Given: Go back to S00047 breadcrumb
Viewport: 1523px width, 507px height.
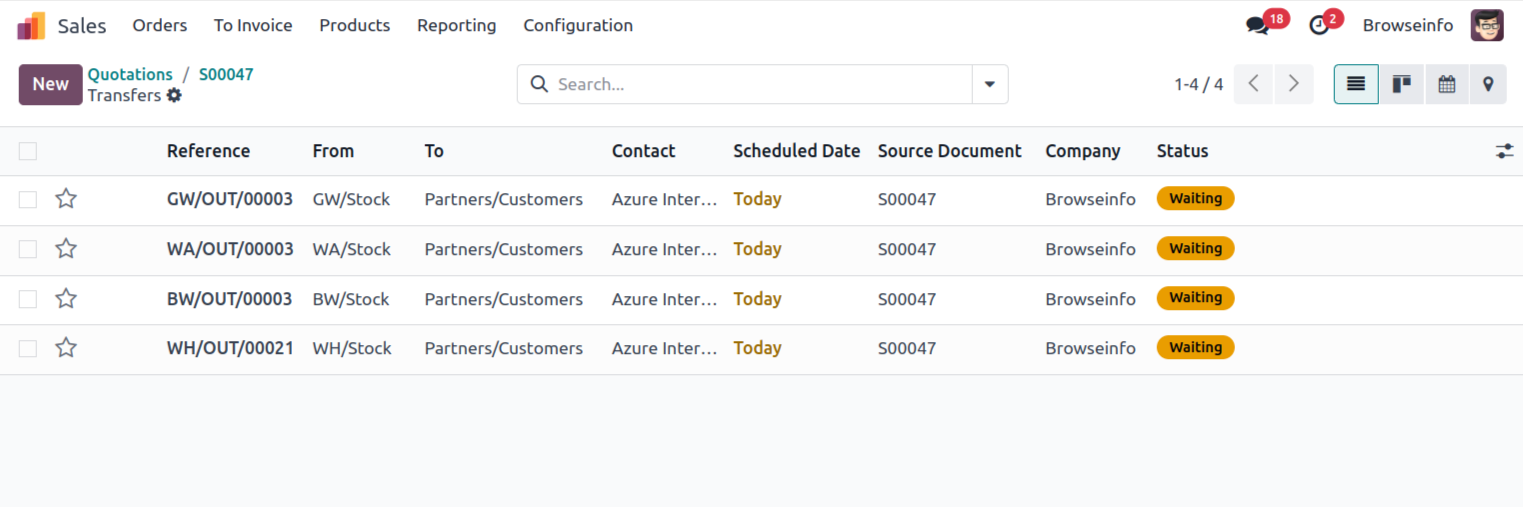Looking at the screenshot, I should (x=226, y=74).
